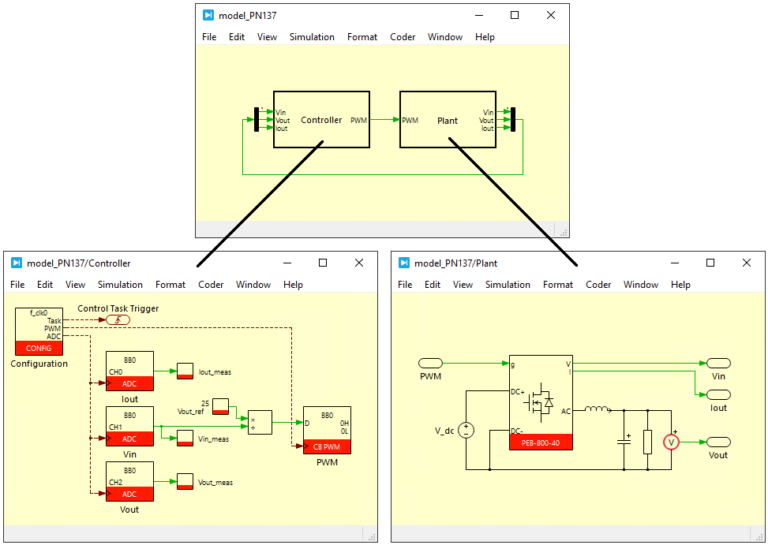Open Format menu in model_PN137 window
The image size is (768, 545).
coord(362,37)
